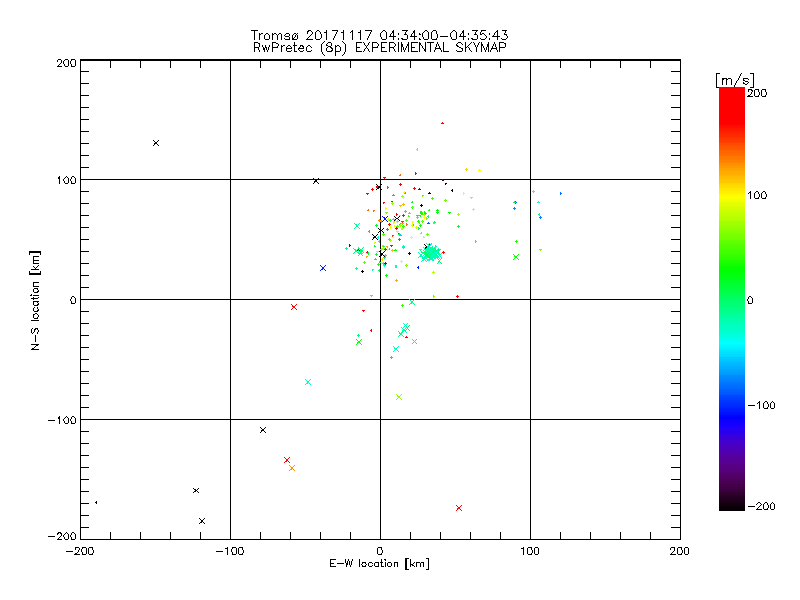Click the colorbar tick label '100'
Image resolution: width=800 pixels, height=600 pixels.
pyautogui.click(x=757, y=195)
